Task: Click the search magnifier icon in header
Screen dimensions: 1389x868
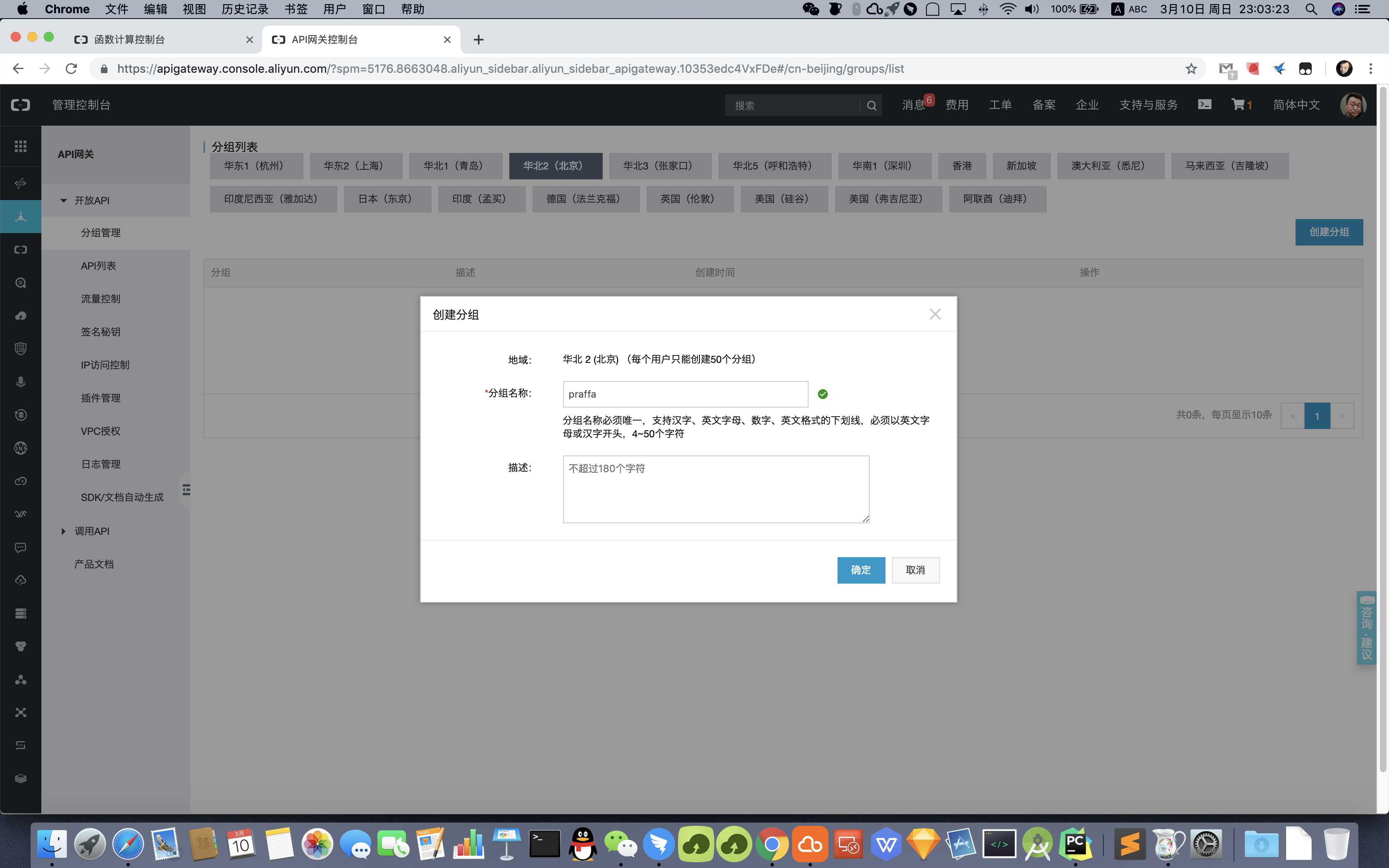Action: [x=871, y=106]
